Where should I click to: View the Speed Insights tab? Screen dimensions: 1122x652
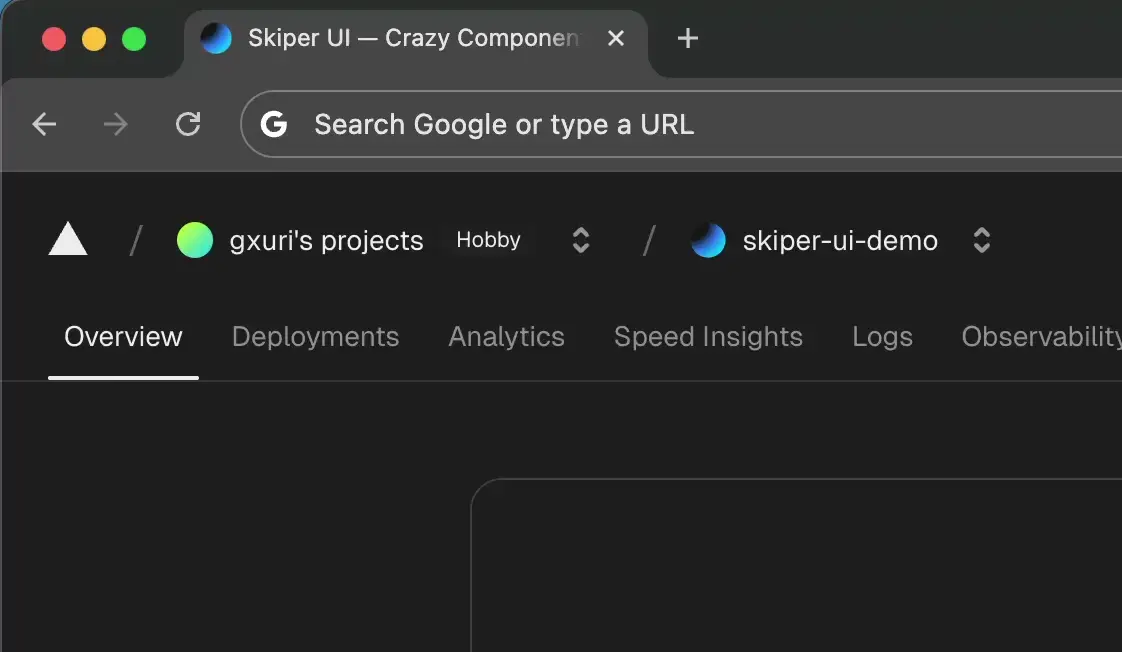708,337
